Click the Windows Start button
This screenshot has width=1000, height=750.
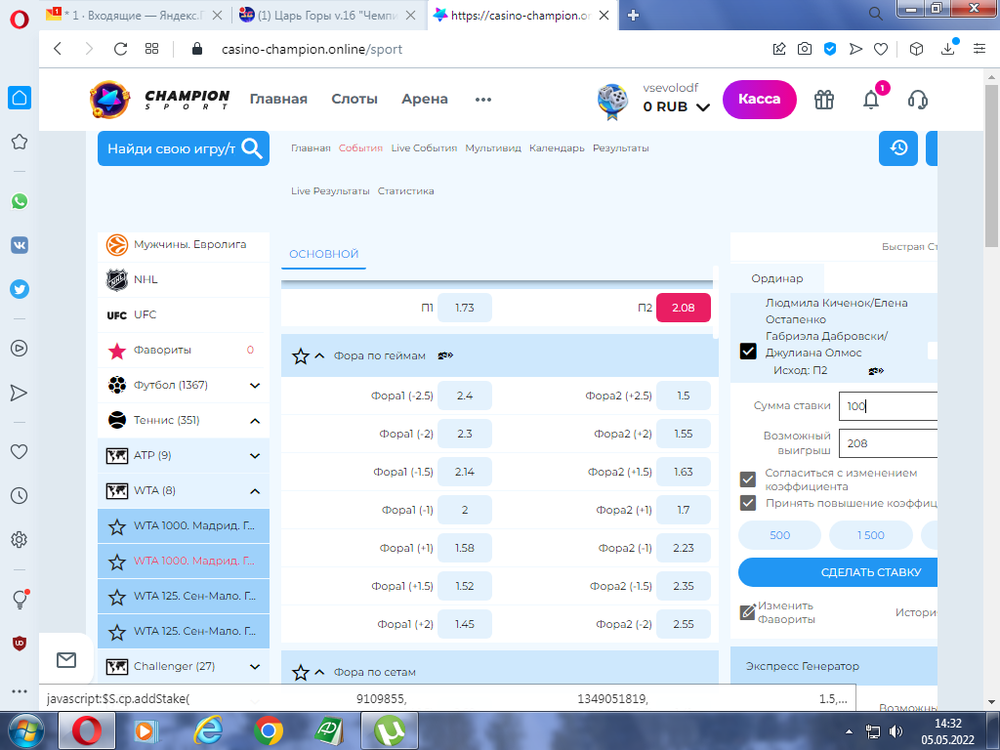[26, 731]
